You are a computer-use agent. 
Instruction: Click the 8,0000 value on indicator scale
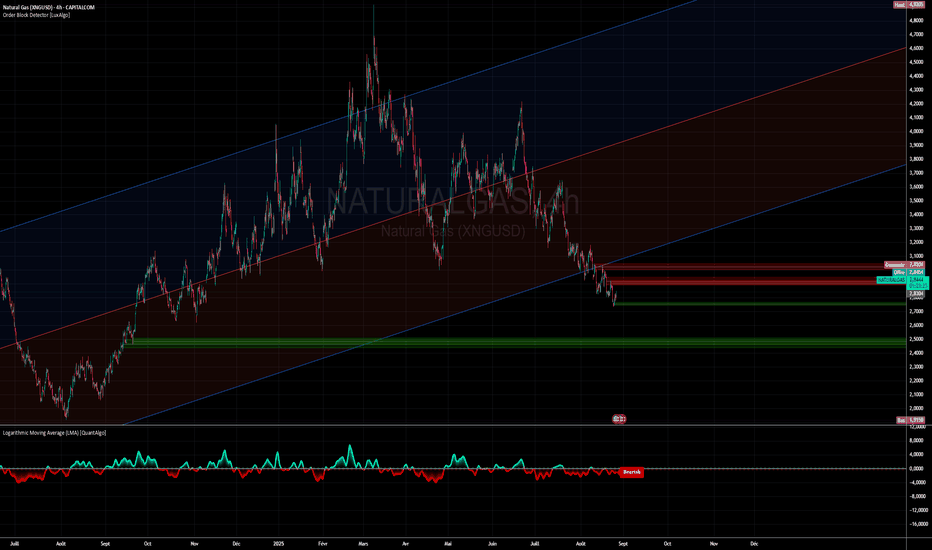[916, 441]
